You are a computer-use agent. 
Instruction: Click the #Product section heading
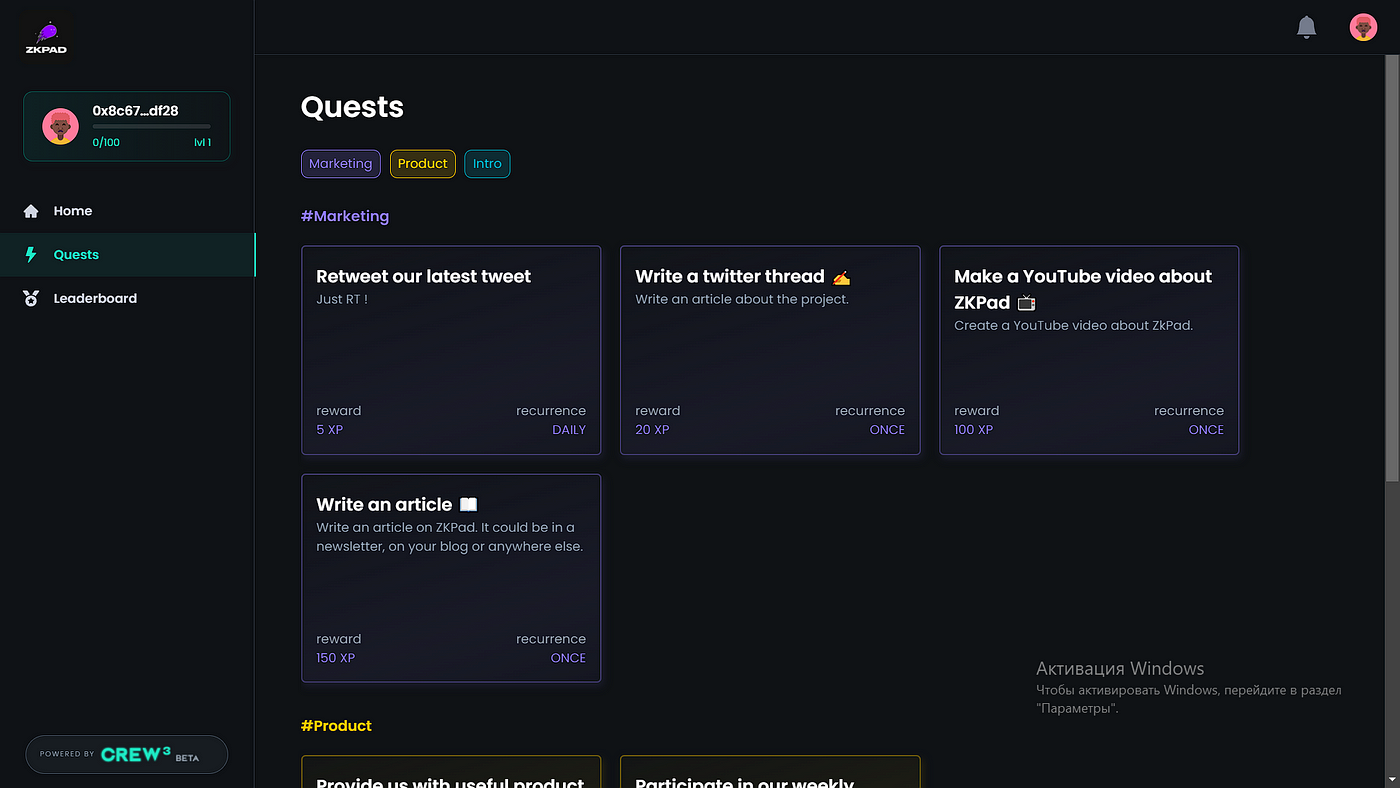pos(336,726)
